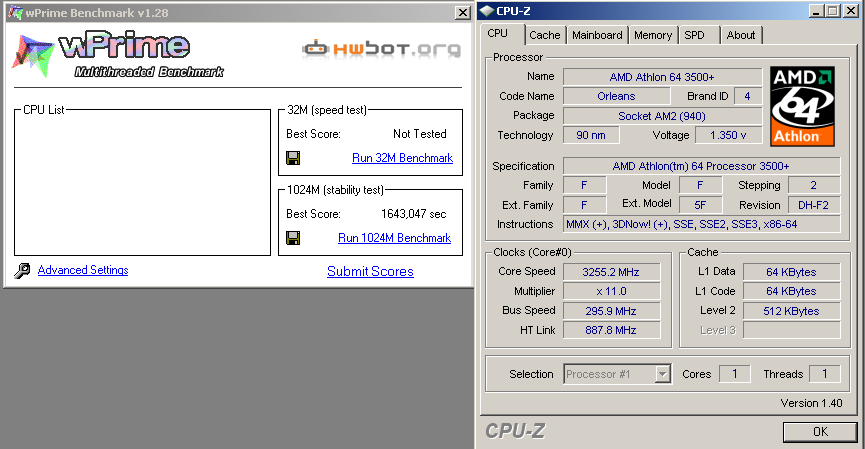865x449 pixels.
Task: Open Advanced Settings link
Action: [83, 270]
